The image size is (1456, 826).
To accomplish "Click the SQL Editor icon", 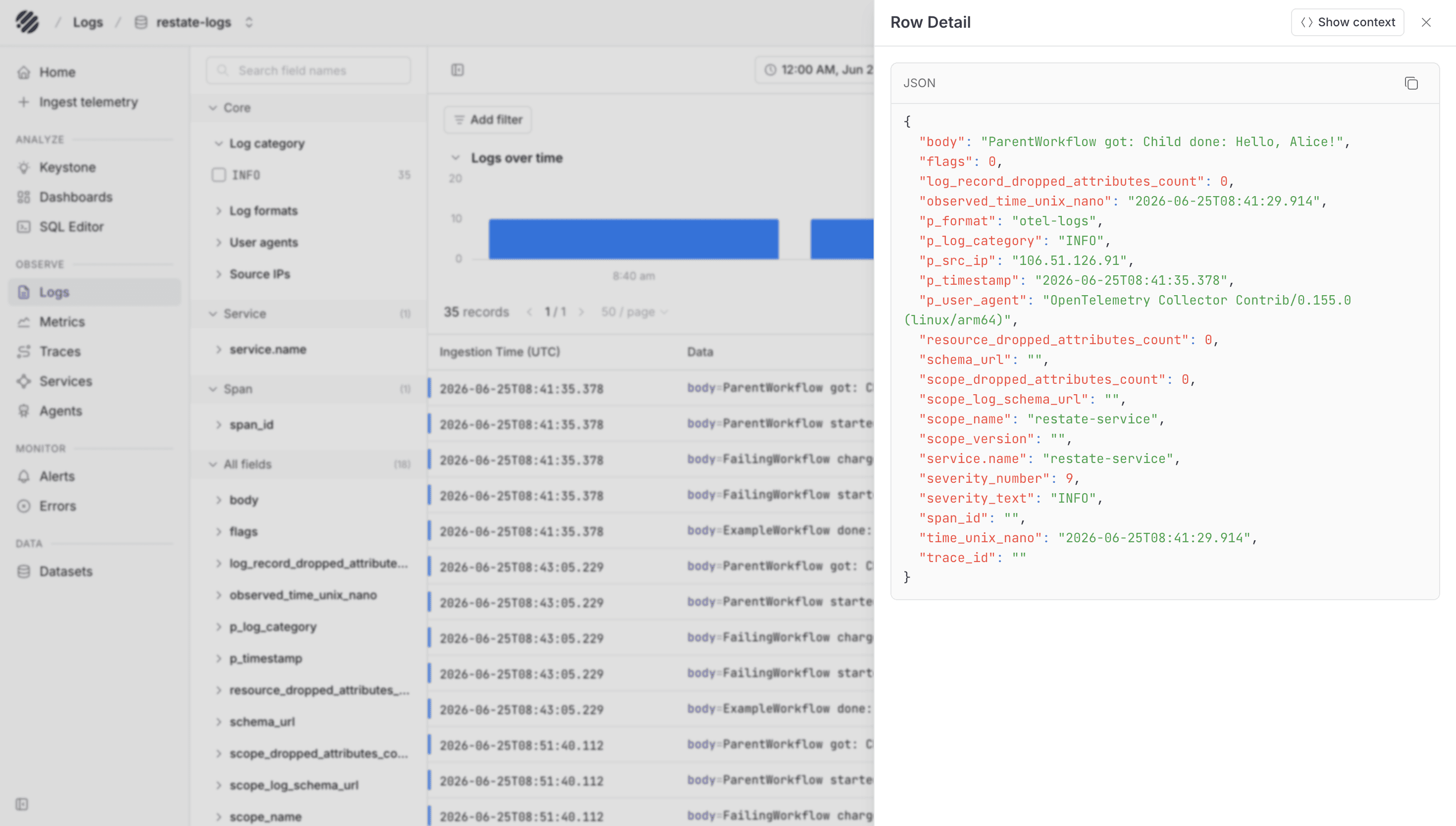I will 23,226.
